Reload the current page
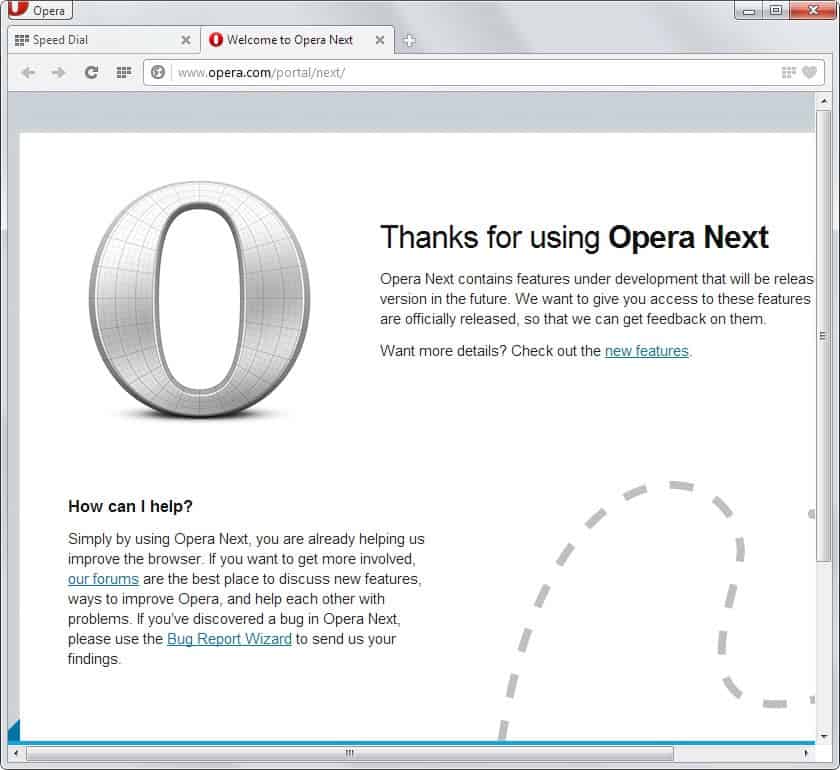The height and width of the screenshot is (770, 840). [x=90, y=72]
